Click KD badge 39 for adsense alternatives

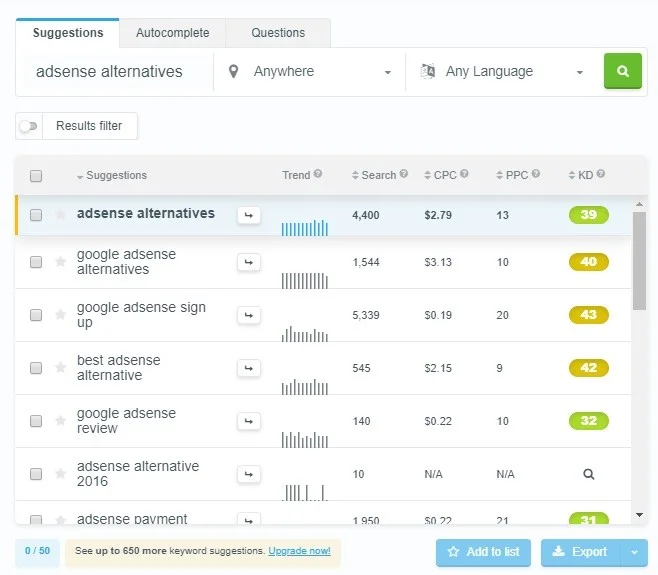pyautogui.click(x=589, y=215)
